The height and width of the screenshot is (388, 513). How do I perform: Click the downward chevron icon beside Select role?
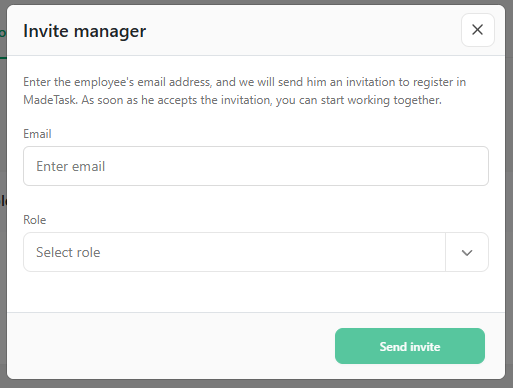pos(467,253)
